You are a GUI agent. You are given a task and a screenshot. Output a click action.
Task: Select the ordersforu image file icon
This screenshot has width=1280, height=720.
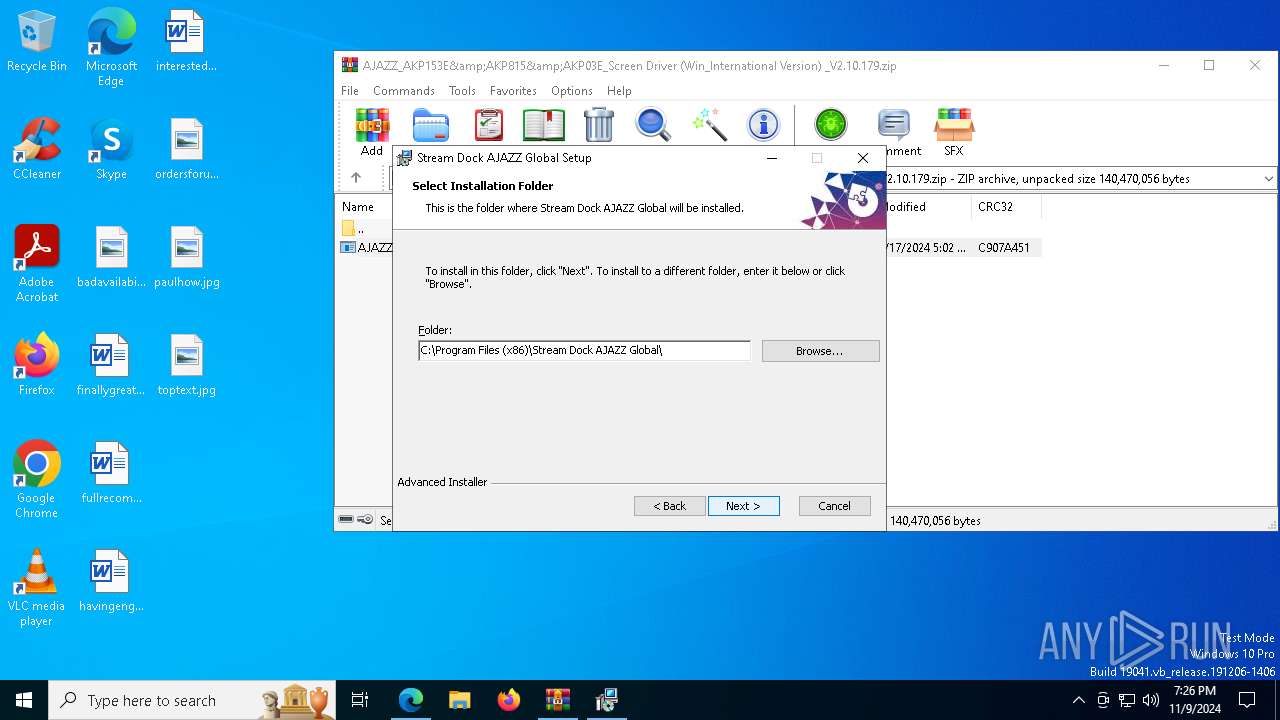point(187,149)
